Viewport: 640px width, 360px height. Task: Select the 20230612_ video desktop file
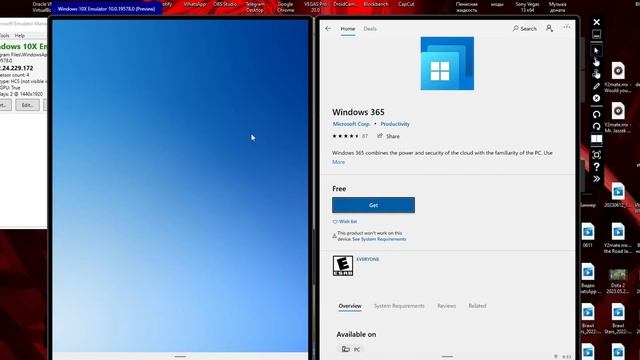click(618, 195)
